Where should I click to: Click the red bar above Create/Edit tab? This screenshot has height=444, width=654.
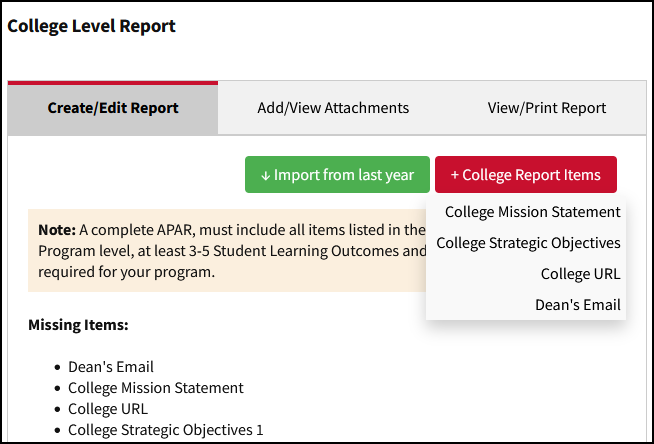click(x=113, y=83)
